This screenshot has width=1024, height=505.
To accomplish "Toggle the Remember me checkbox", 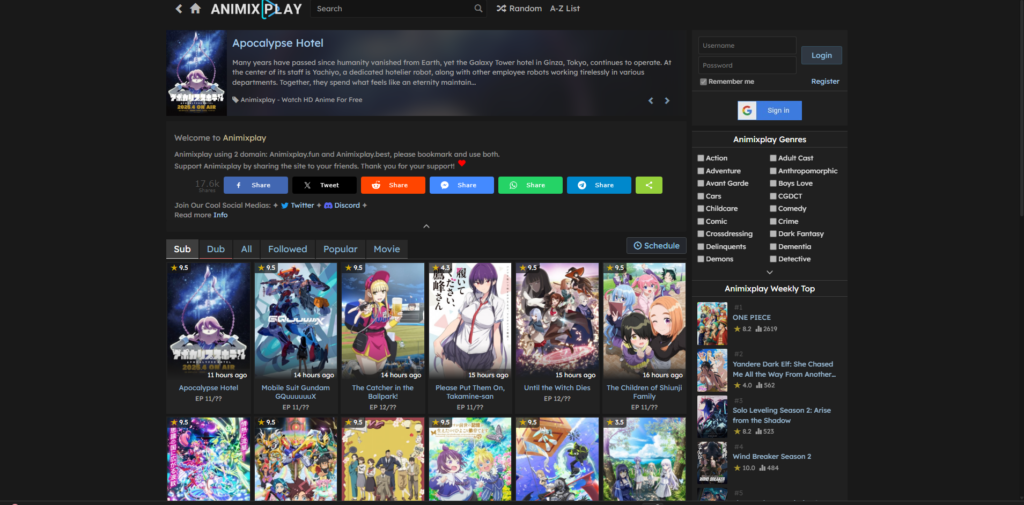I will [x=703, y=82].
